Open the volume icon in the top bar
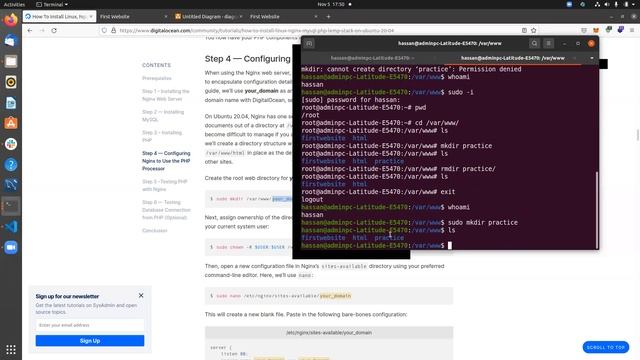Viewport: 640px width, 360px height. 607,4
